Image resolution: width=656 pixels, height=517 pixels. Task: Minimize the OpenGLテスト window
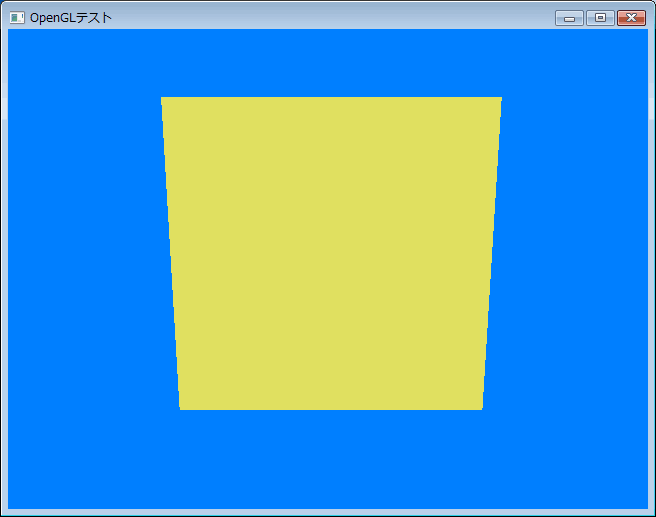[569, 18]
